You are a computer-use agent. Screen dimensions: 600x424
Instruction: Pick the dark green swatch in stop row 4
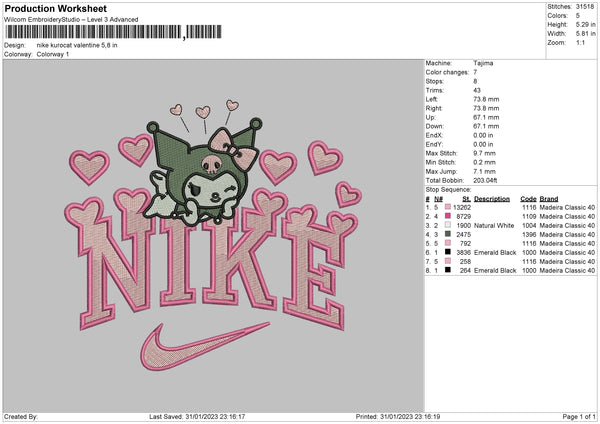click(448, 234)
